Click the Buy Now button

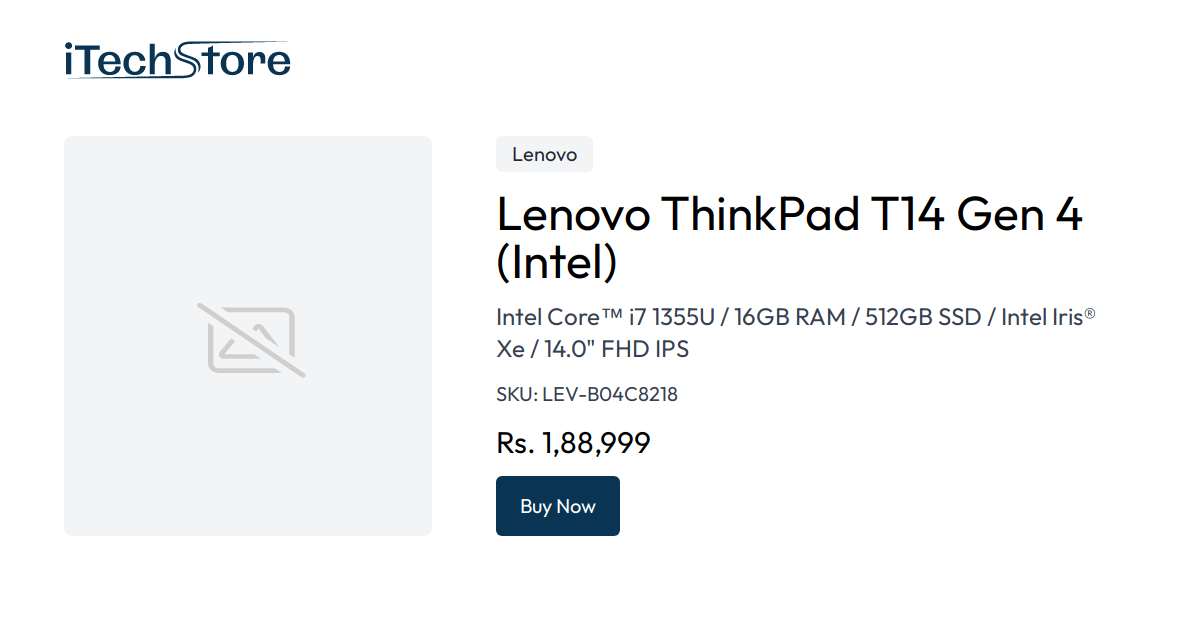point(557,506)
